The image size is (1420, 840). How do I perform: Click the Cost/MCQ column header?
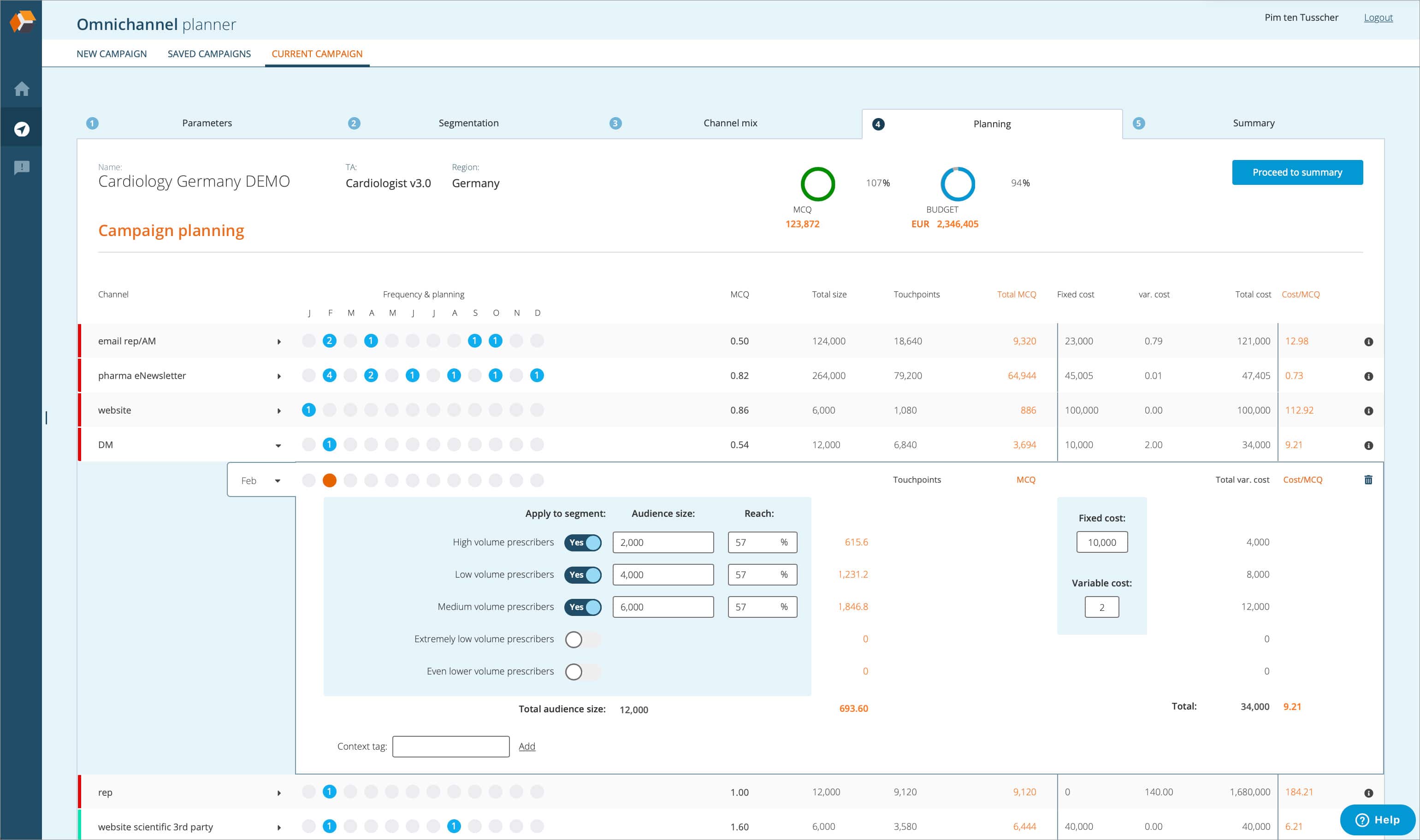[1301, 294]
